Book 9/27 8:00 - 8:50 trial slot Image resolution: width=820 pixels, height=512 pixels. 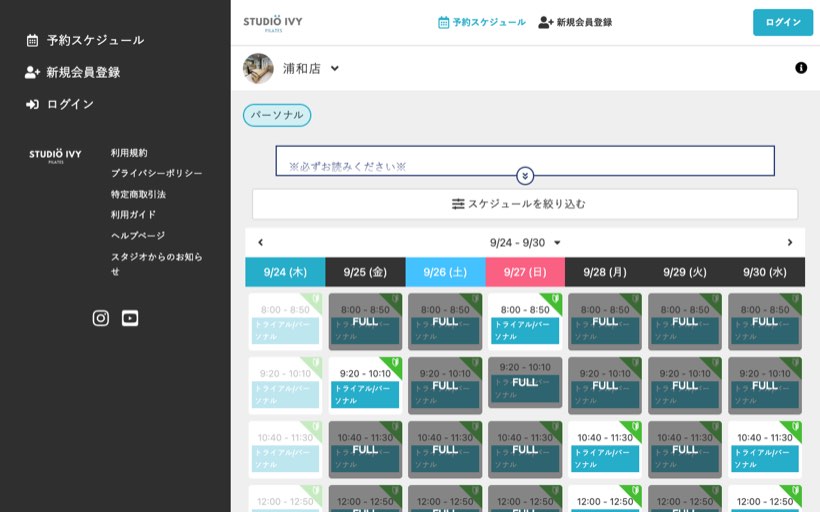525,322
